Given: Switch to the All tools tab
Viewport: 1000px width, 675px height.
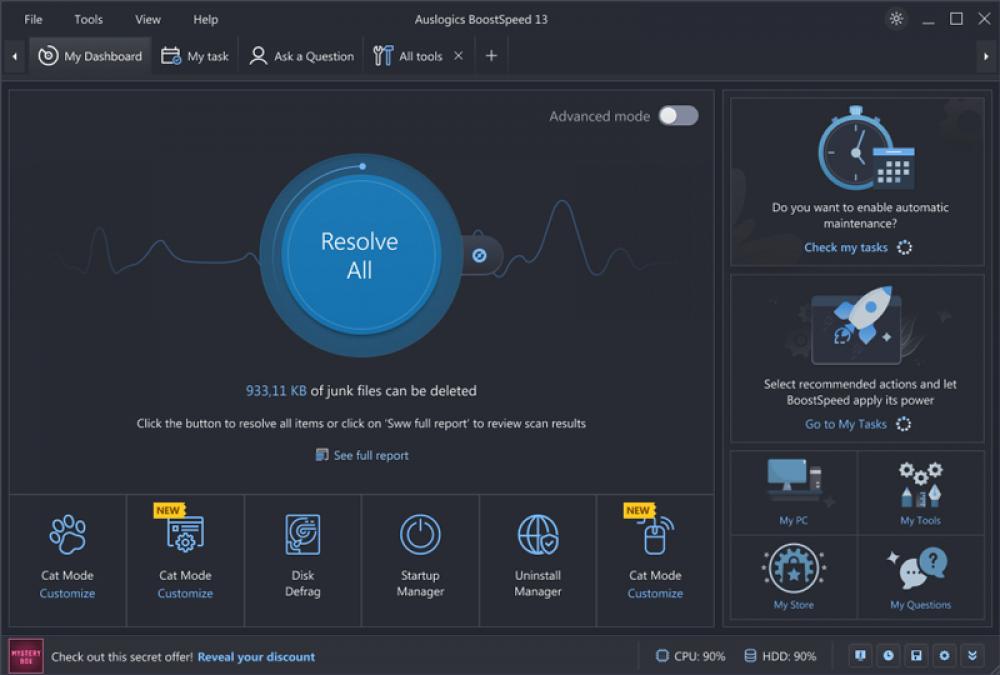Looking at the screenshot, I should [415, 56].
